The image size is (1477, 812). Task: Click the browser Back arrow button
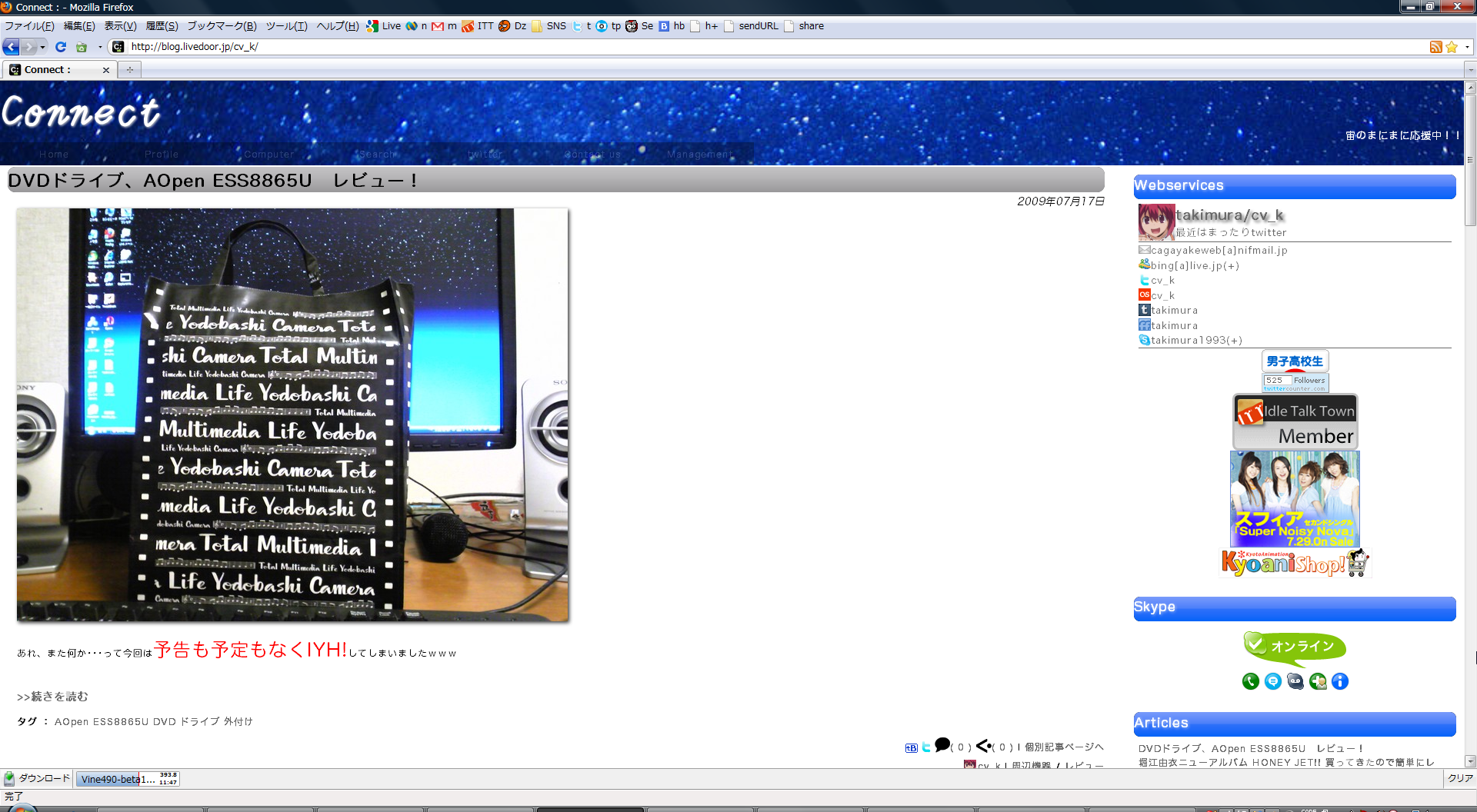(x=11, y=47)
